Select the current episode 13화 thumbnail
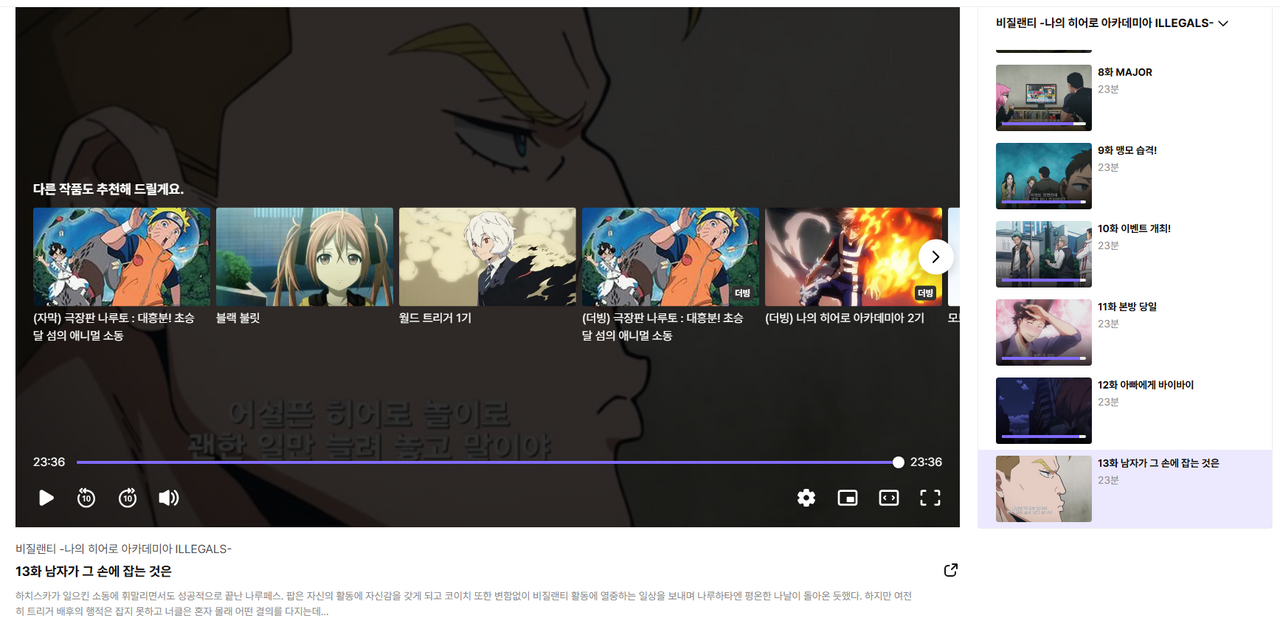This screenshot has width=1280, height=620. (x=1044, y=489)
